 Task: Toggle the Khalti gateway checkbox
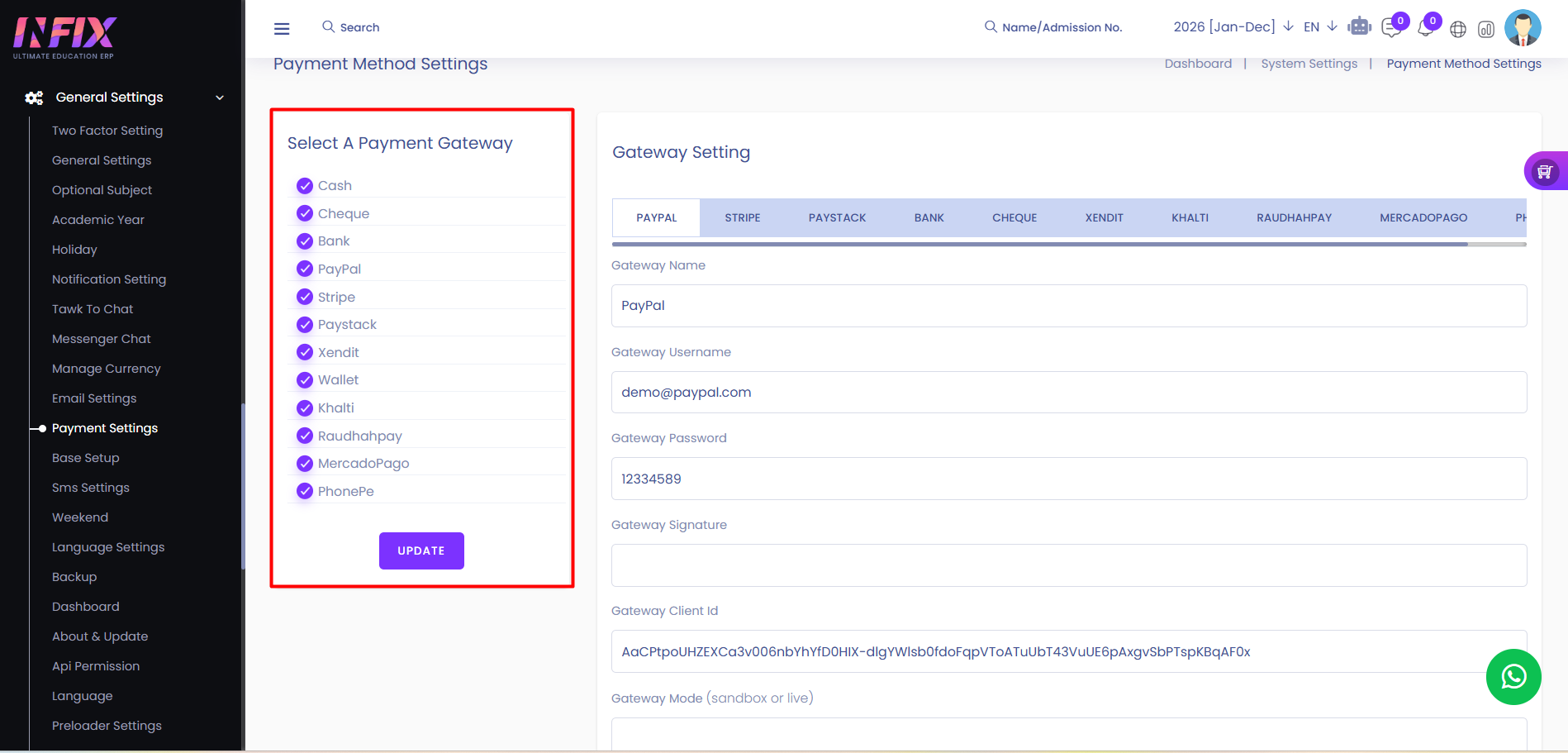[x=305, y=407]
